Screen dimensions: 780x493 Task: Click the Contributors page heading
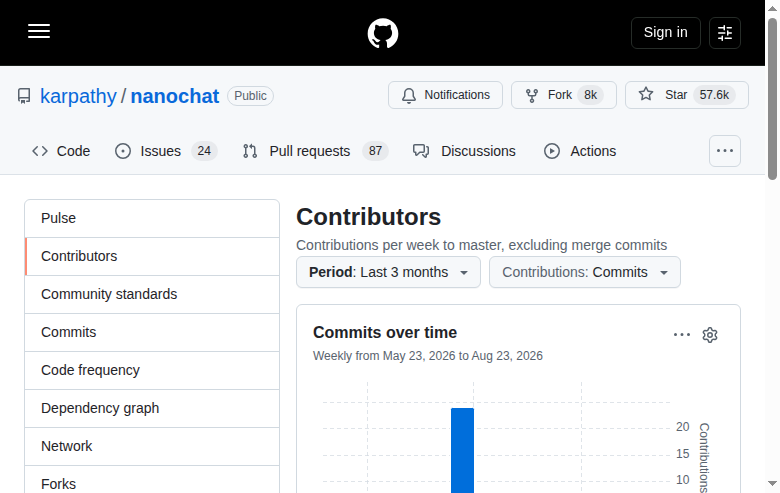pyautogui.click(x=369, y=217)
